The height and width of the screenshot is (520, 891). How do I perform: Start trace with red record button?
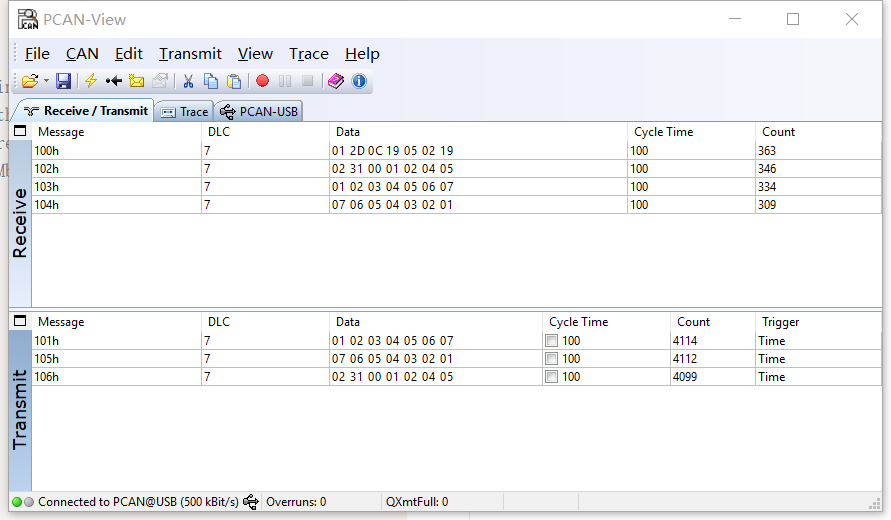point(262,81)
